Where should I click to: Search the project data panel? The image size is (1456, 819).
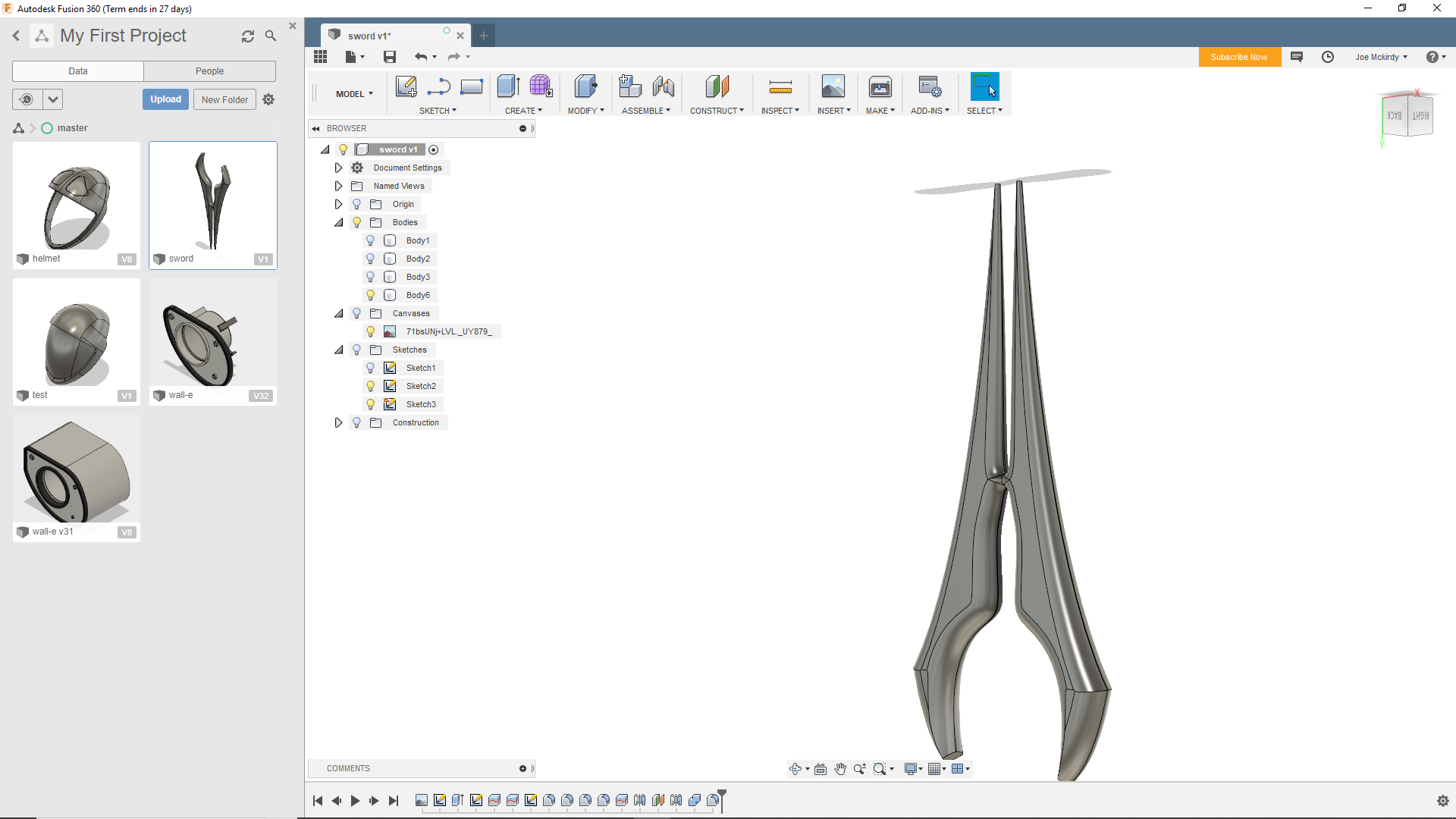coord(271,36)
